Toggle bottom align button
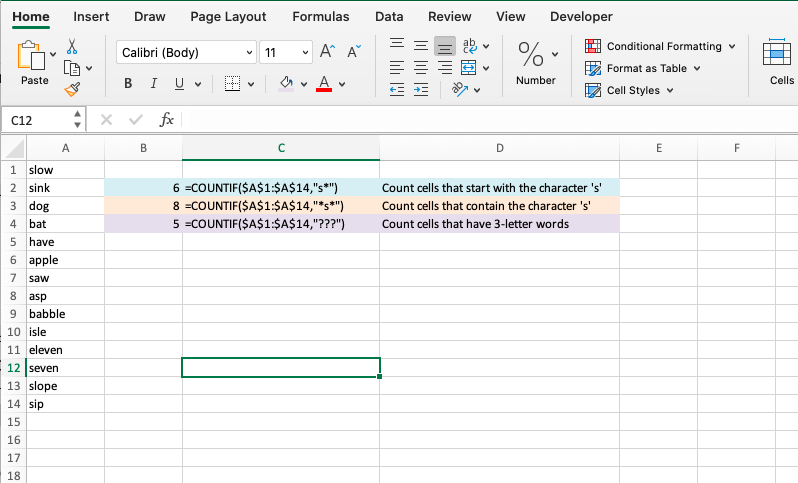This screenshot has height=483, width=798. tap(445, 46)
